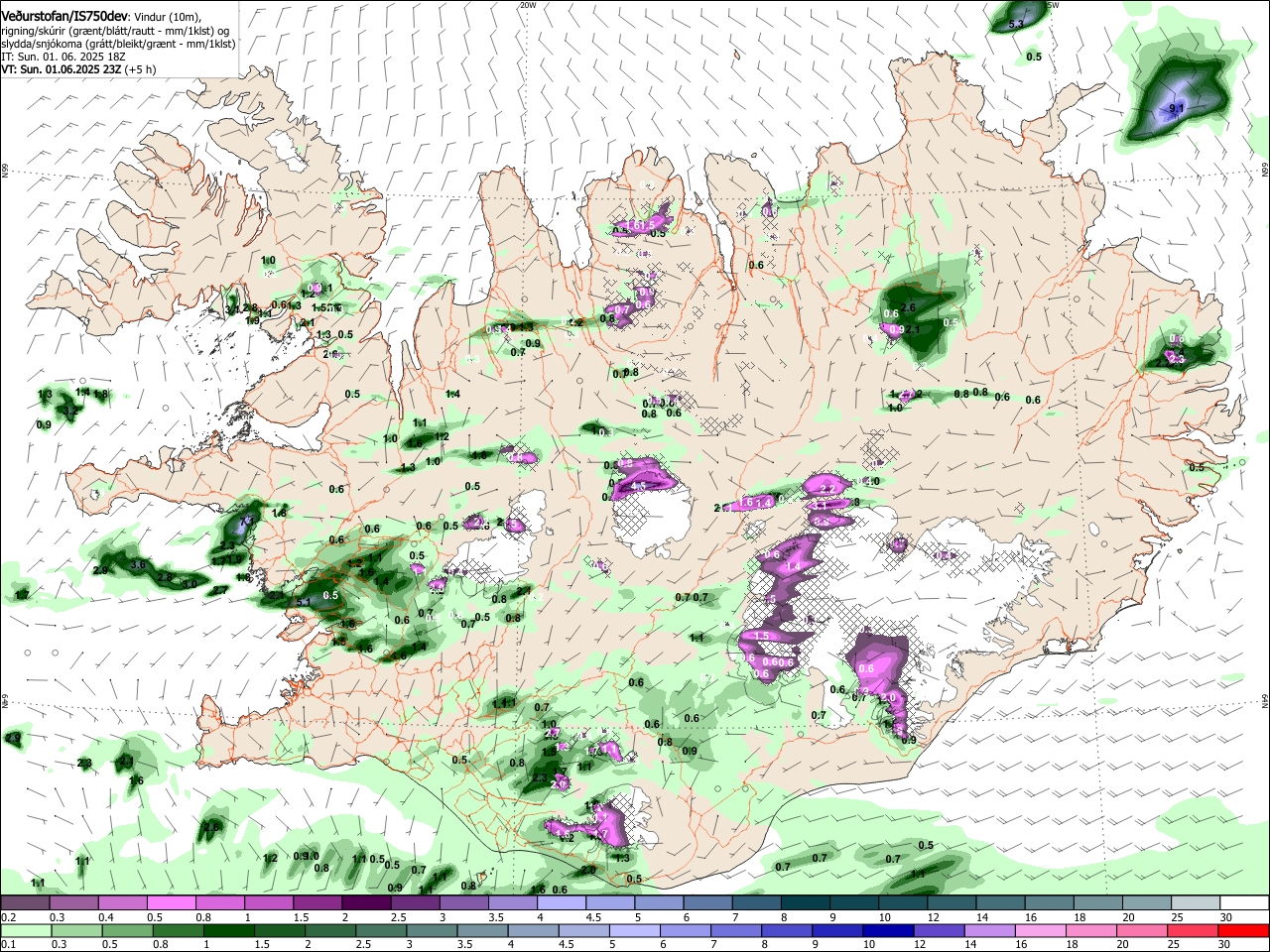Select the white snow legend swatch at 30
This screenshot has height=952, width=1270.
pos(1245,903)
